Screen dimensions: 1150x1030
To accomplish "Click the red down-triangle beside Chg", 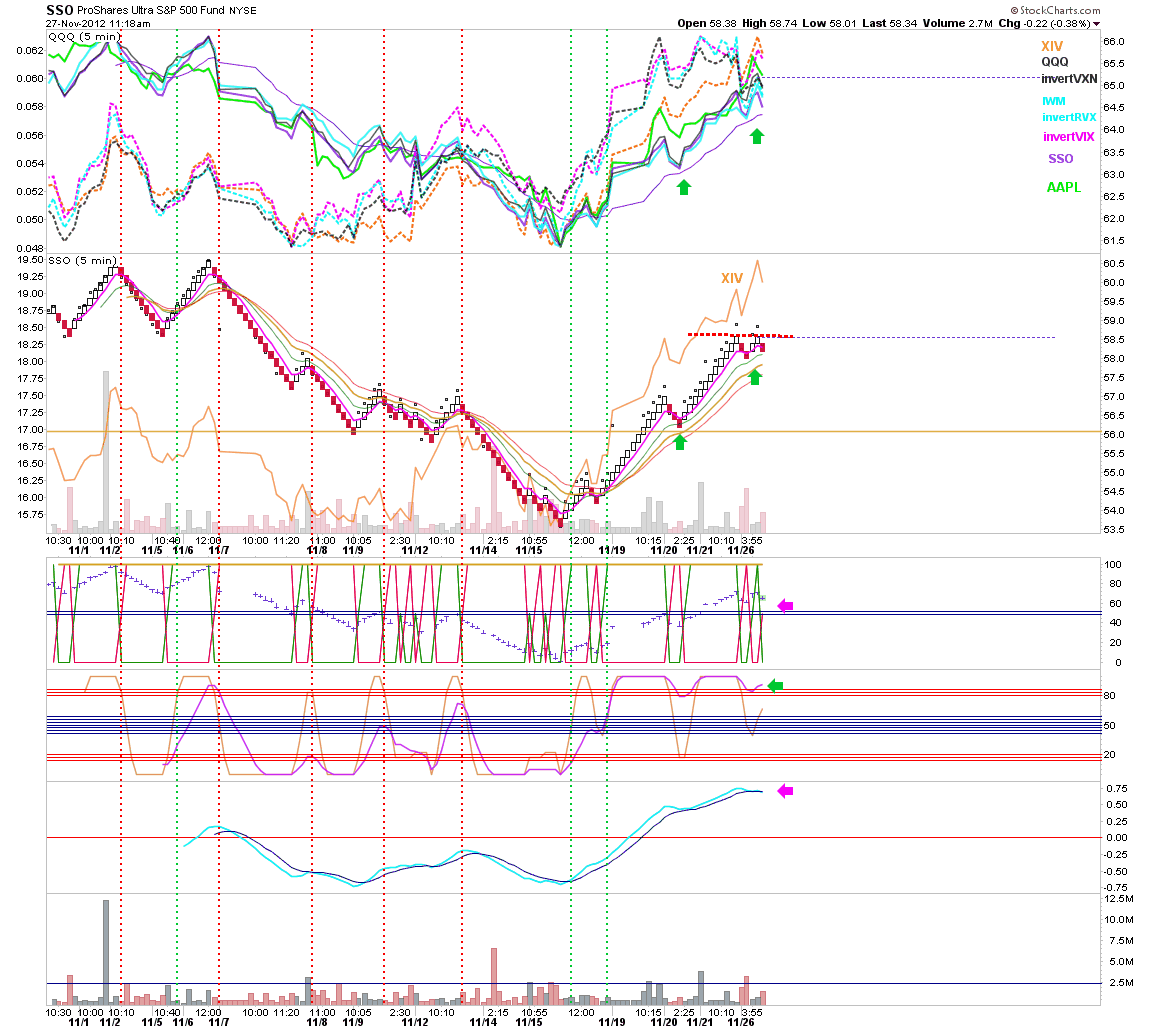I will tap(1096, 23).
